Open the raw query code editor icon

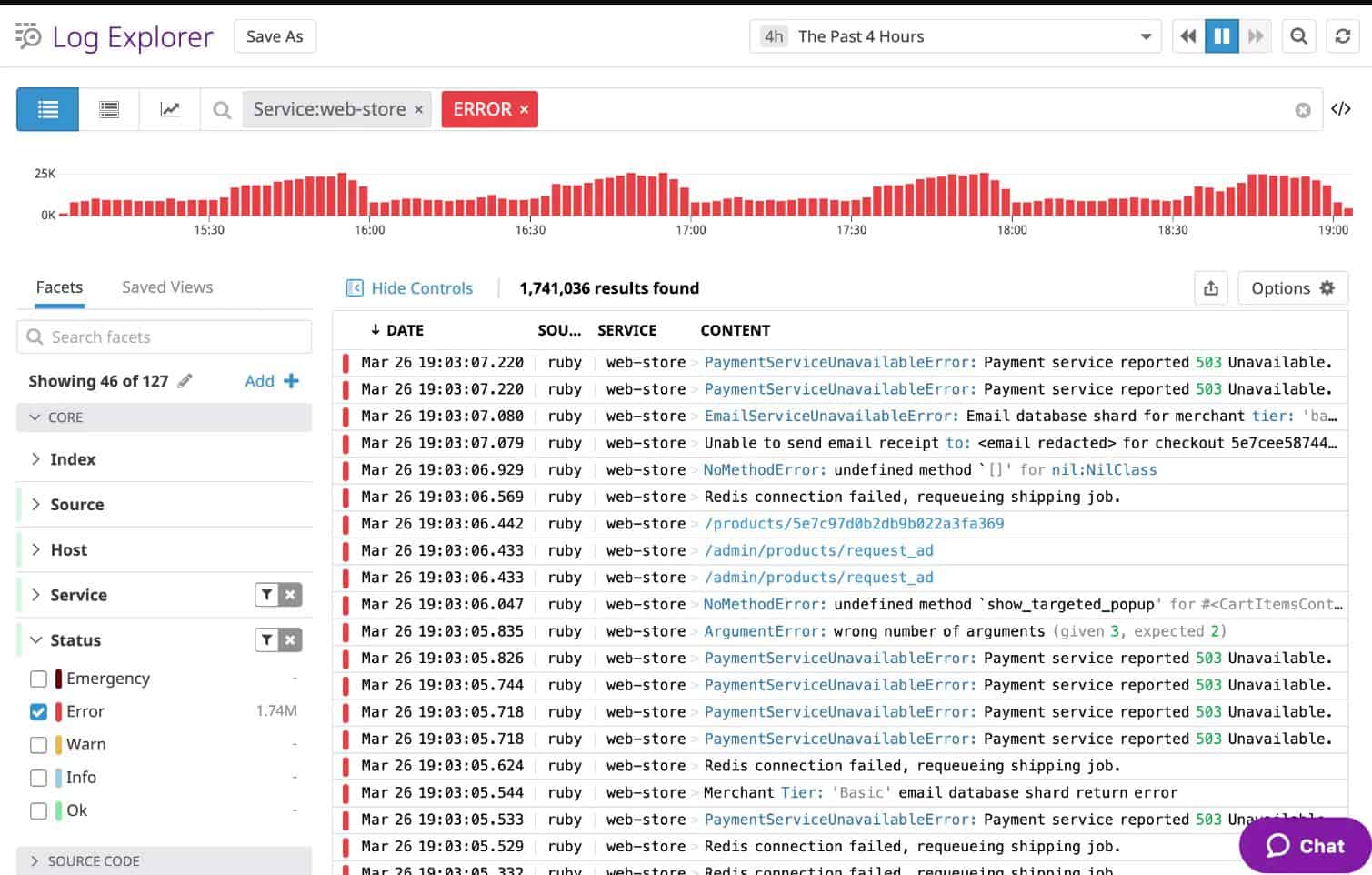coord(1341,109)
